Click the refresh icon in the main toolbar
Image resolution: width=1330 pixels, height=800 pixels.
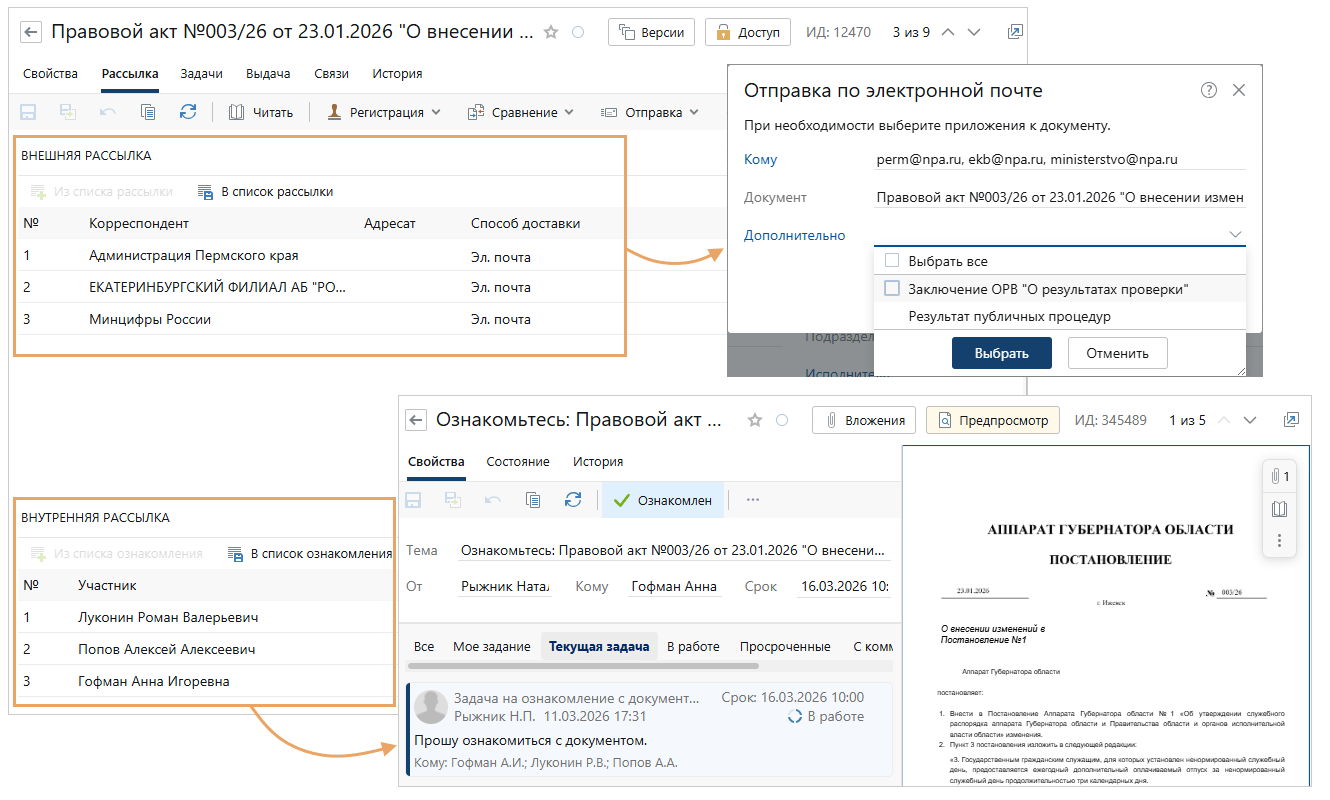point(188,112)
